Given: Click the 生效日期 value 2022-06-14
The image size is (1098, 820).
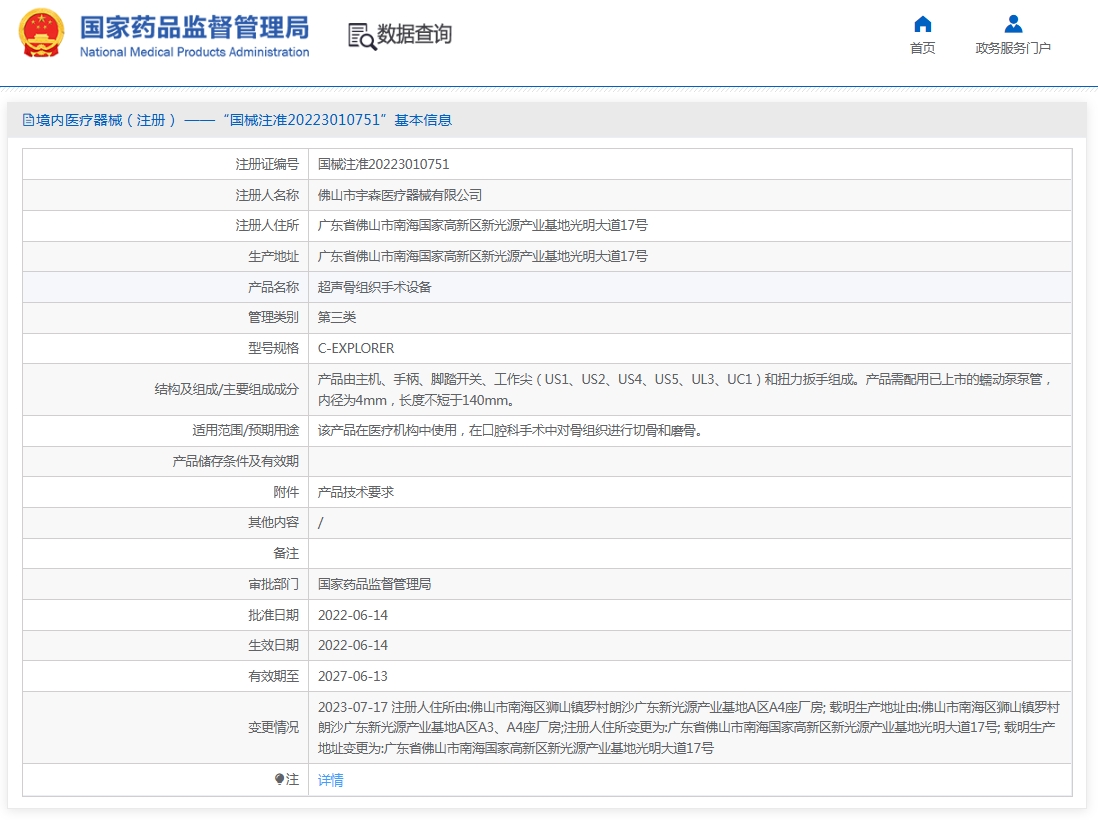Looking at the screenshot, I should 353,645.
